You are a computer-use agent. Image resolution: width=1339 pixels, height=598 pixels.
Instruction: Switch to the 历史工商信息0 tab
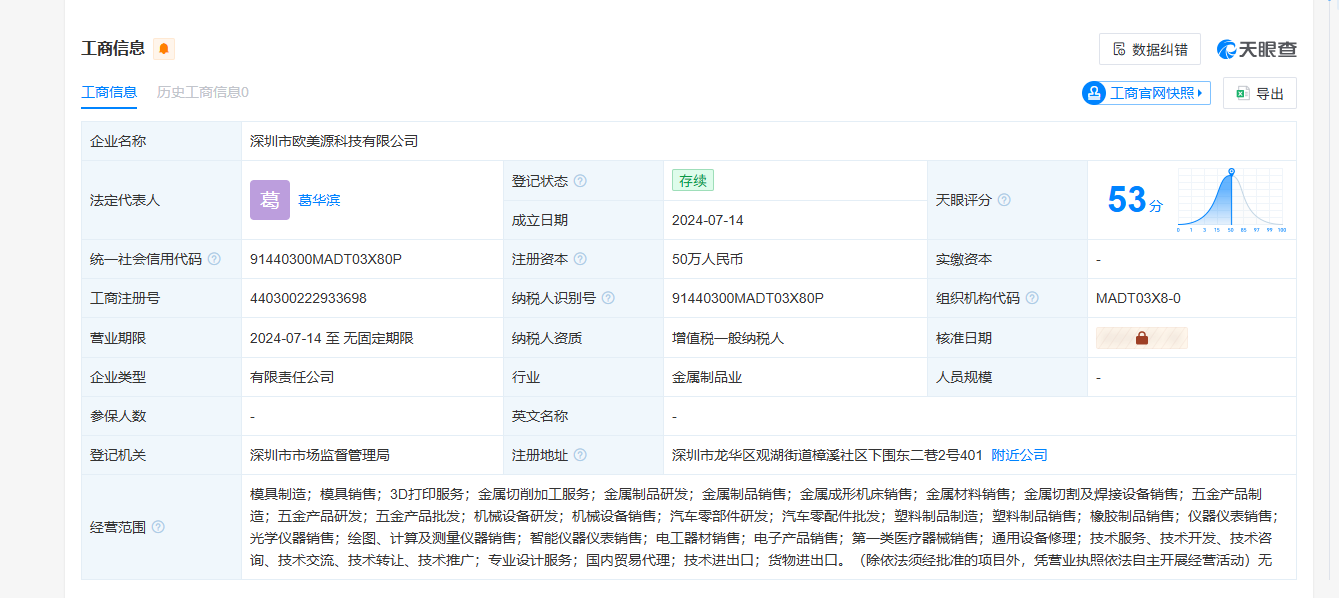(202, 92)
